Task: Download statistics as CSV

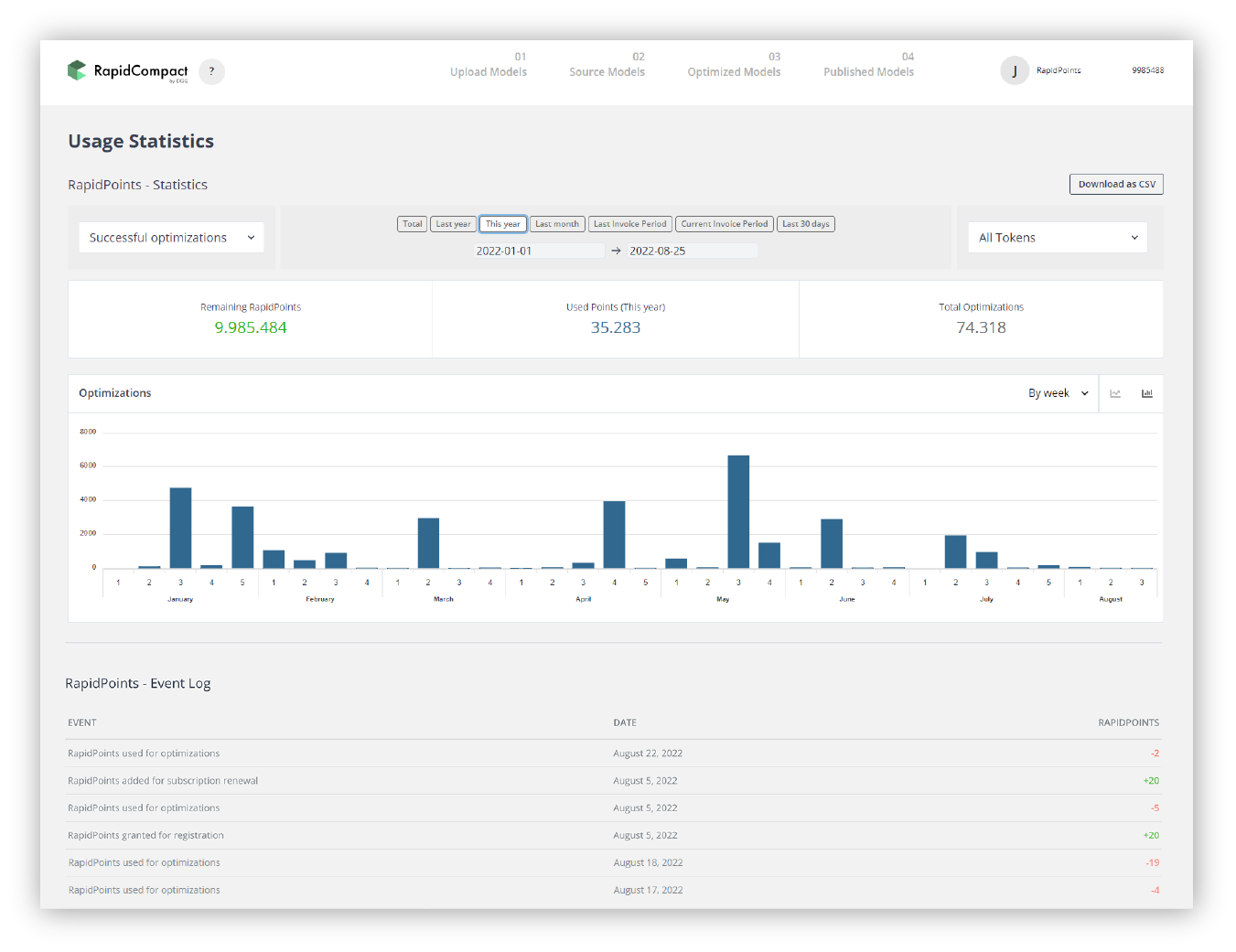Action: tap(1116, 184)
